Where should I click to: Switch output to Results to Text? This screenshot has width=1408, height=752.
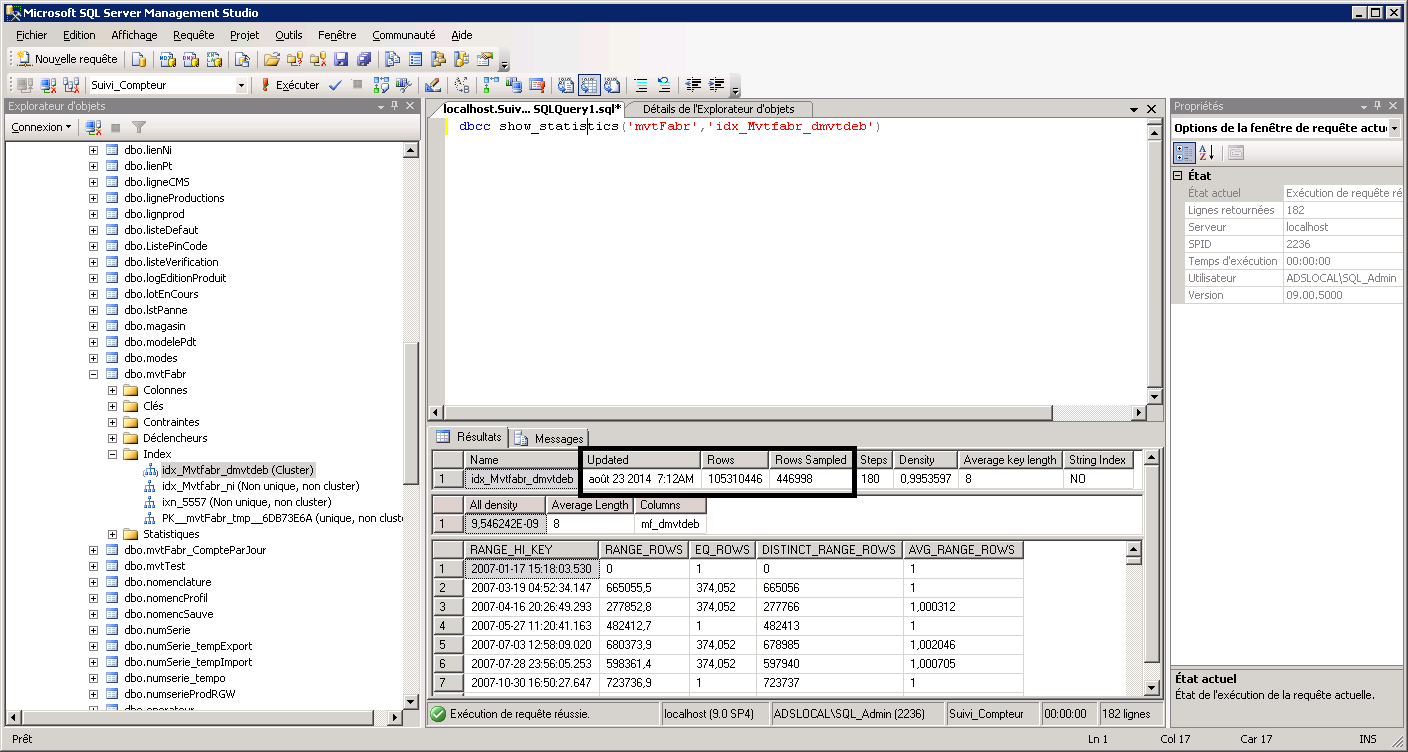(566, 85)
